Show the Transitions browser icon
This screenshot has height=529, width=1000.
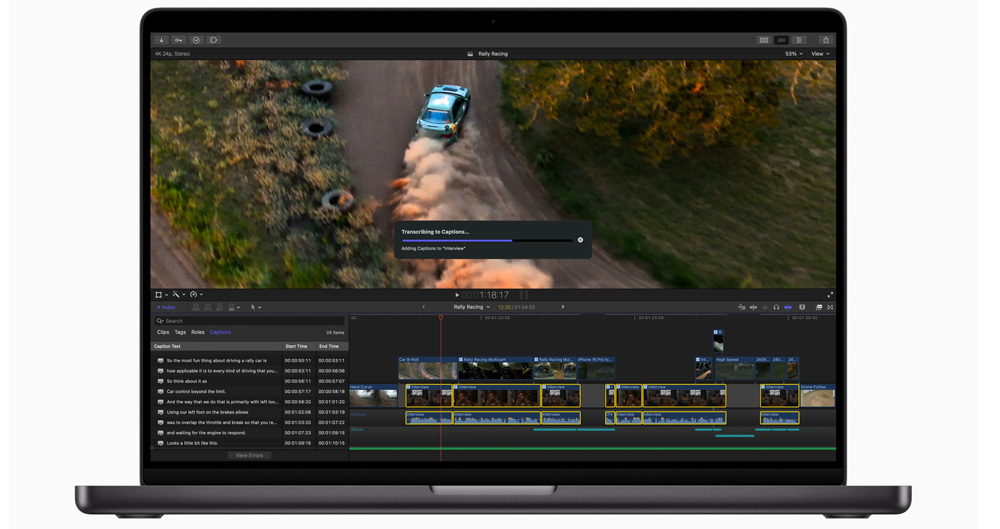(x=830, y=308)
